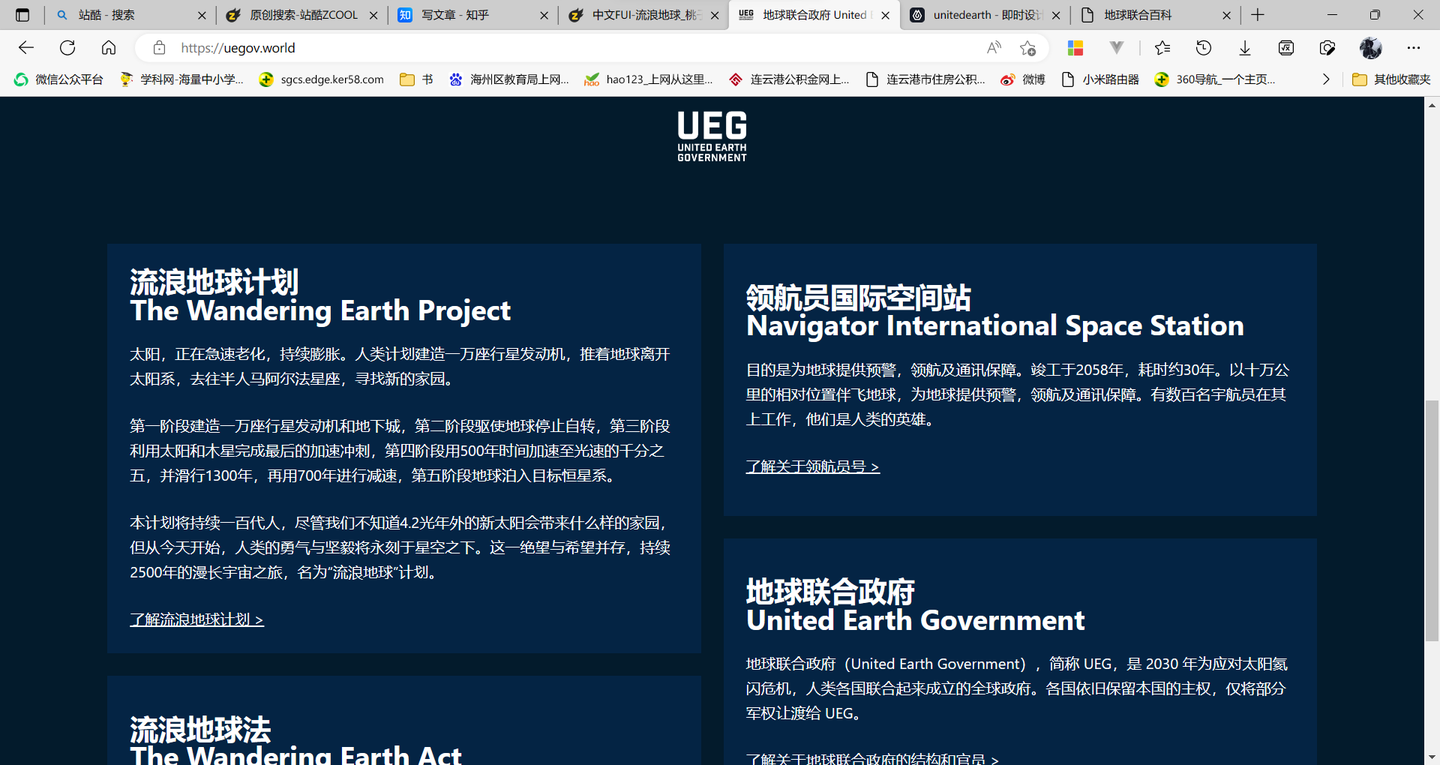The image size is (1440, 765).
Task: Show hidden bookmarks with the chevron
Action: tap(1326, 79)
